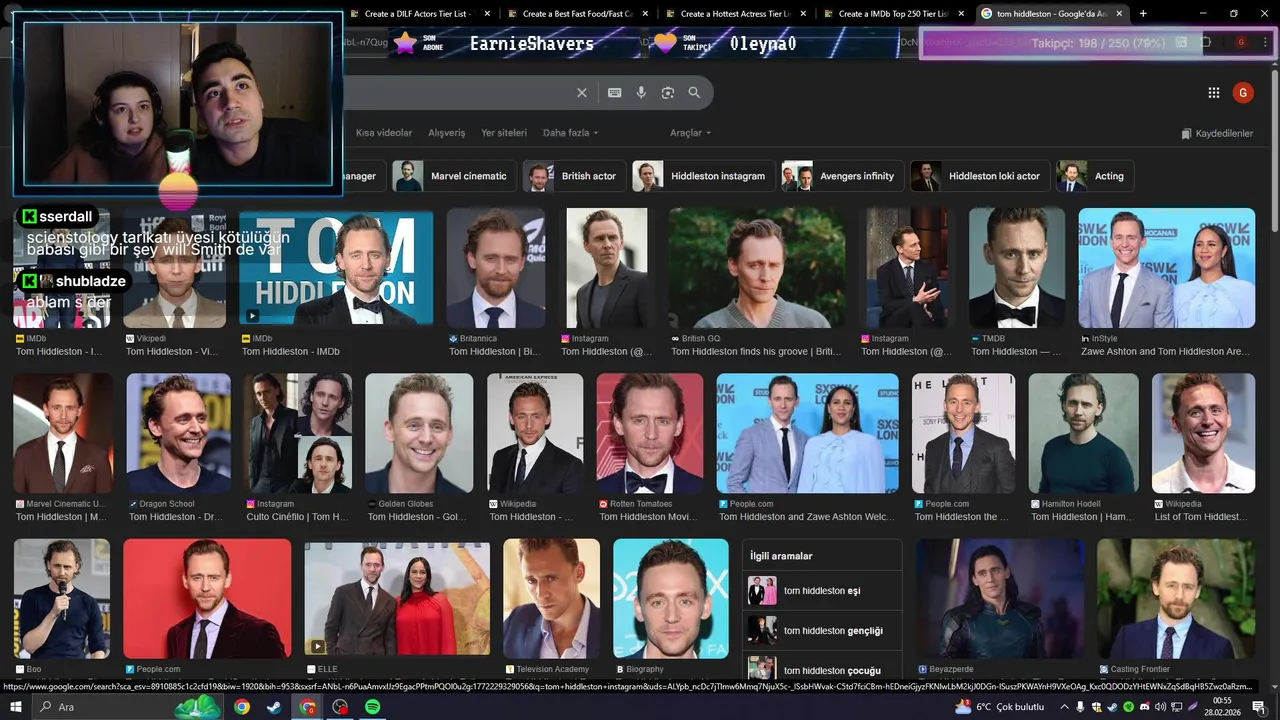
Task: Switch to Create a Hottest Actress Tier List tab
Action: pos(735,14)
